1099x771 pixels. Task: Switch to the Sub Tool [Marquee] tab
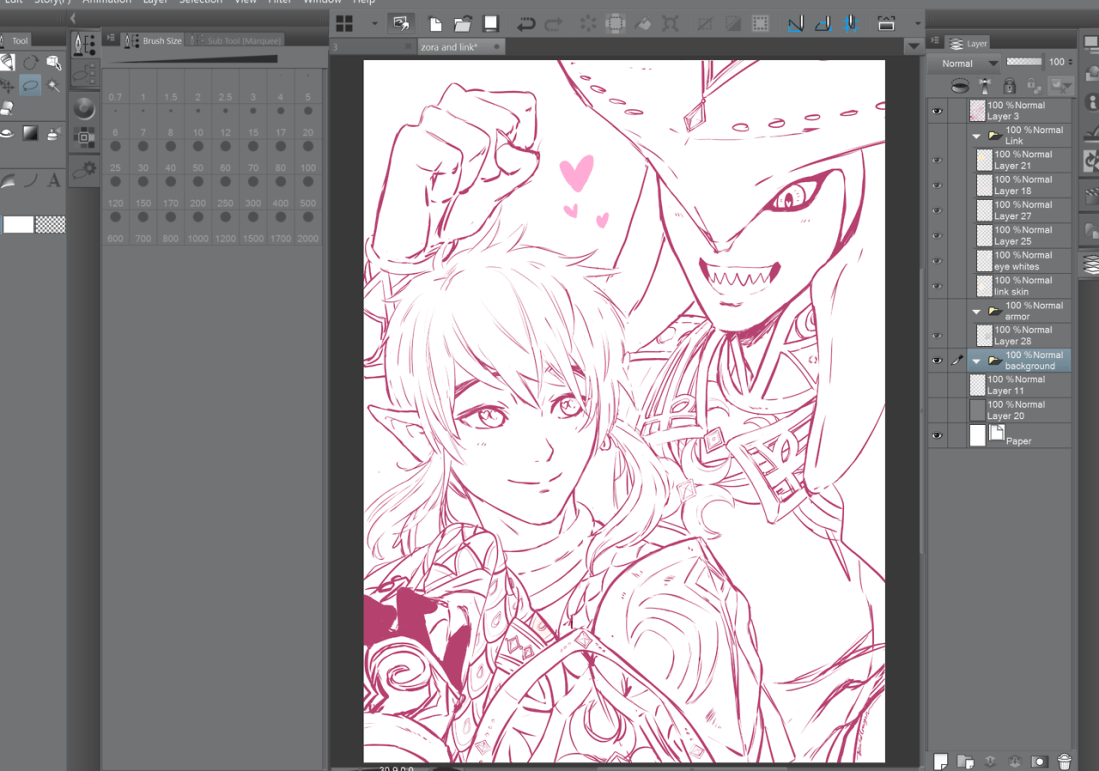[x=241, y=41]
